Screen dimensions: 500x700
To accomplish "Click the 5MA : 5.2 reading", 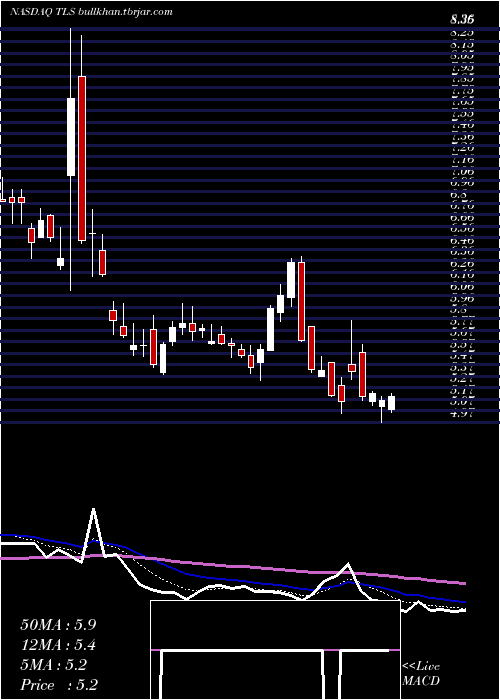I will point(53,665).
